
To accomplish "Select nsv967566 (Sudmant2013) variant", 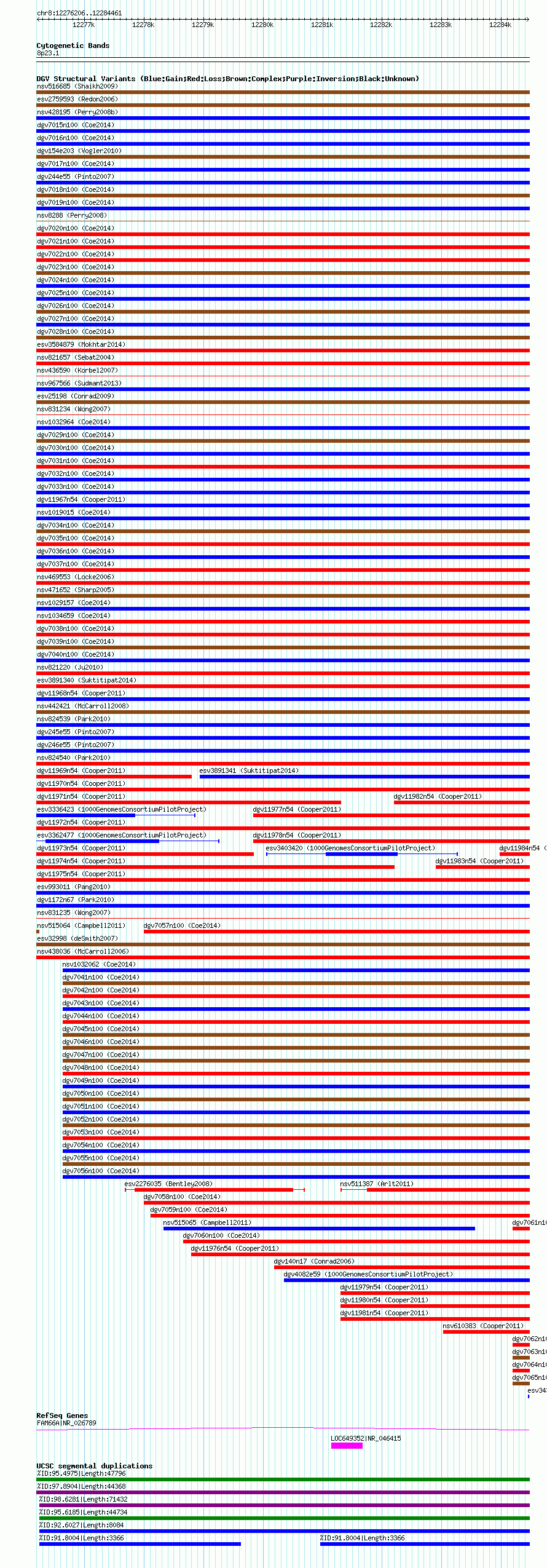I will tap(79, 383).
